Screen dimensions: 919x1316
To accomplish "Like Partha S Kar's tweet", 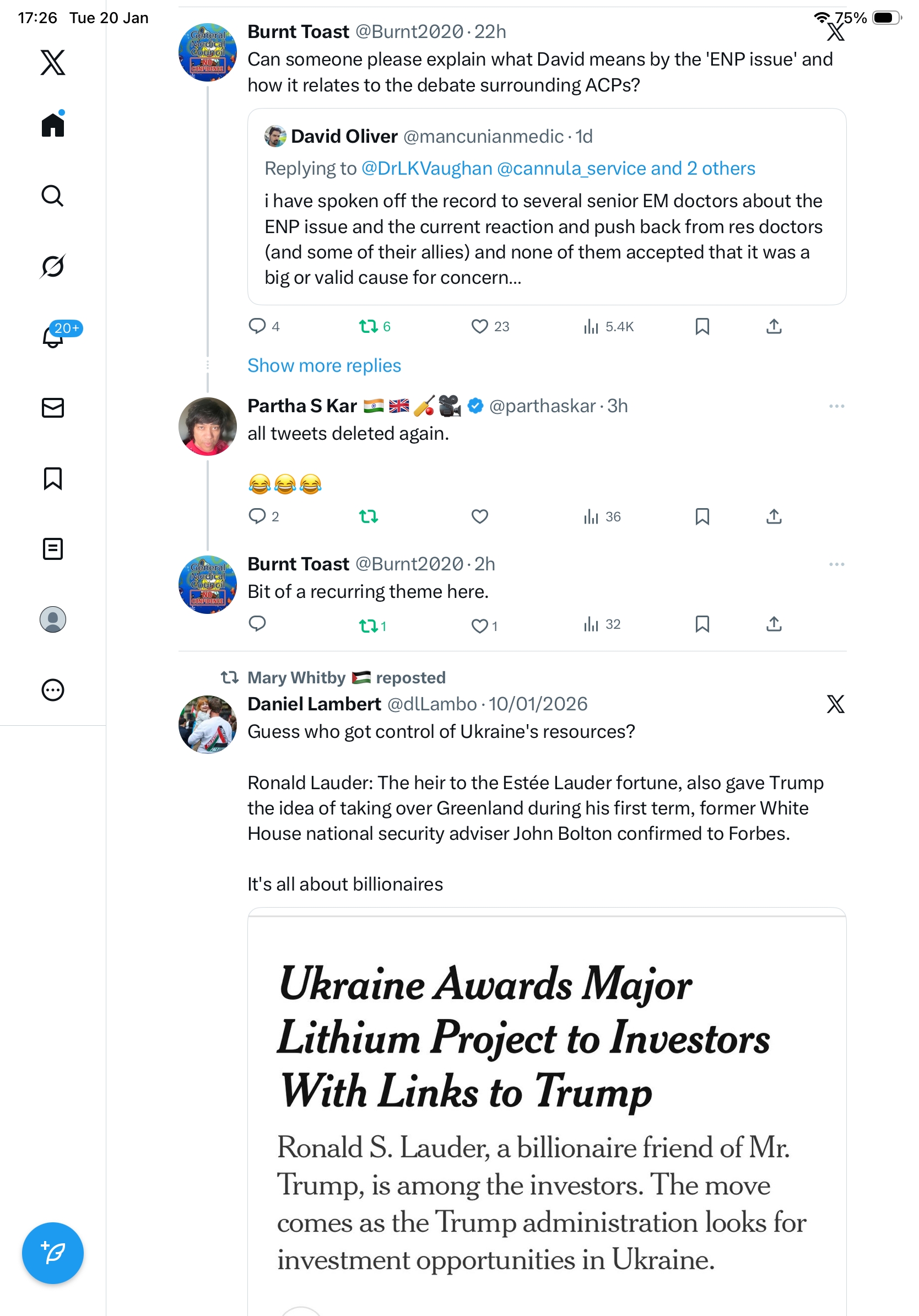I will click(x=479, y=516).
